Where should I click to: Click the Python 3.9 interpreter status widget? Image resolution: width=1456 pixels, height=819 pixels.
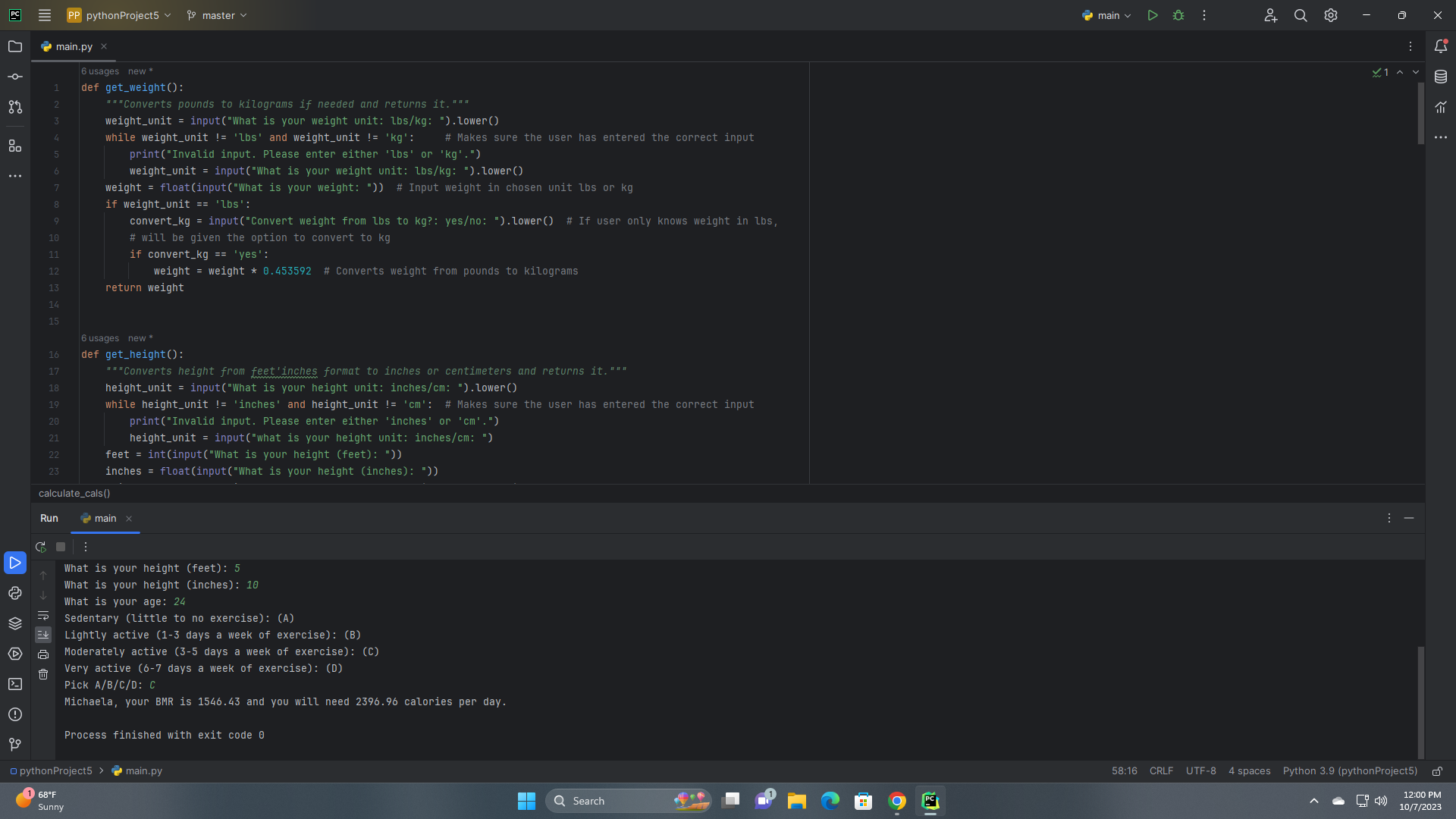point(1349,771)
